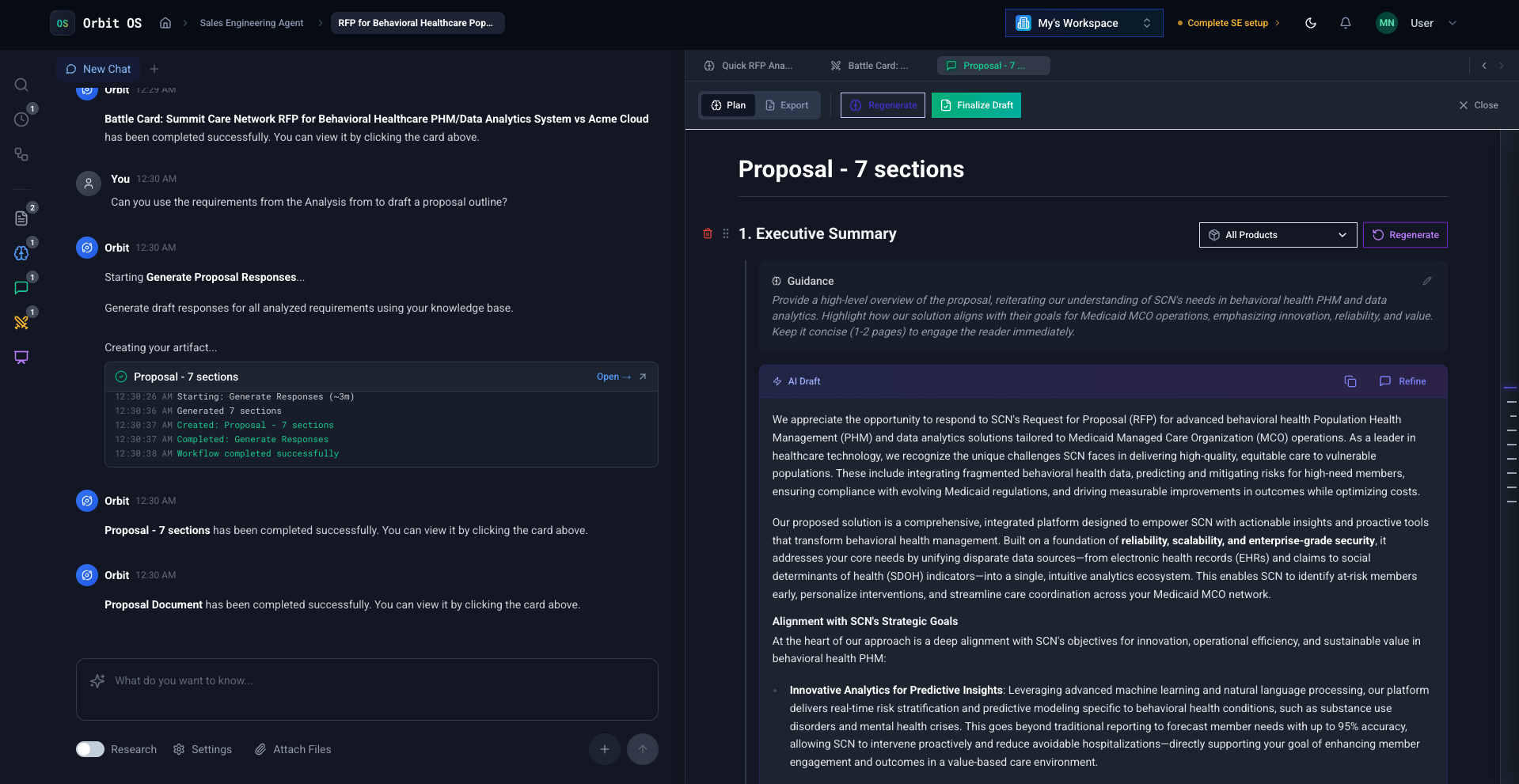Open the history panel with notification badge
Viewport: 1519px width, 784px height.
(21, 119)
